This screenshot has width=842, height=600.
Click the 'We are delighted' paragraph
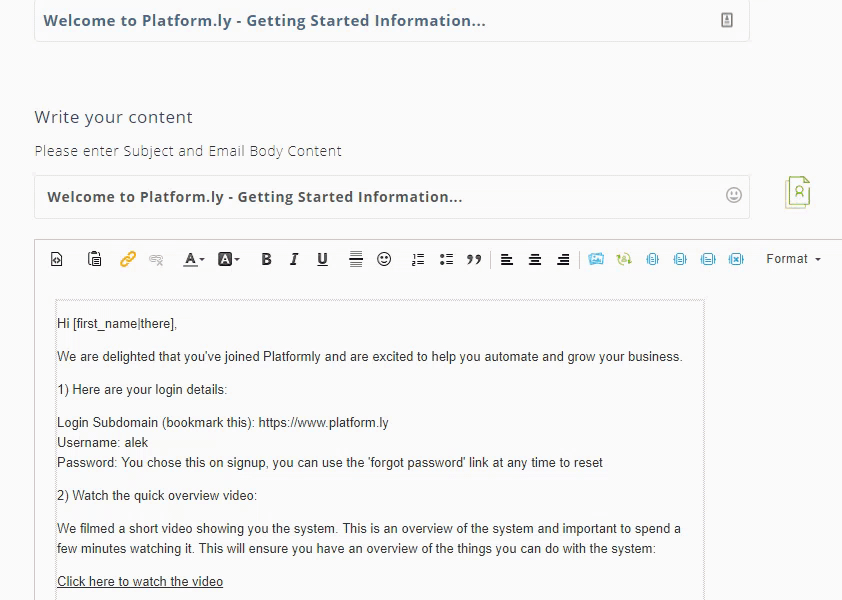click(x=370, y=357)
